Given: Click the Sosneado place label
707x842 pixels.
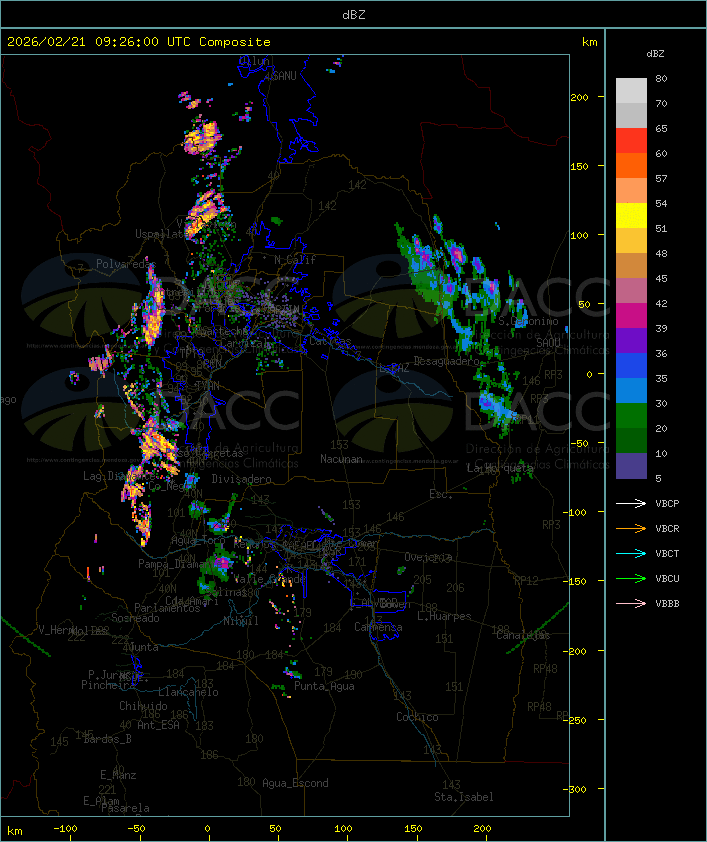Looking at the screenshot, I should 135,618.
